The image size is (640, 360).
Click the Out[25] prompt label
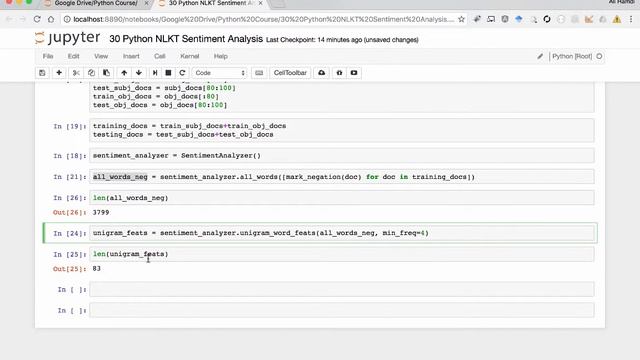click(70, 269)
